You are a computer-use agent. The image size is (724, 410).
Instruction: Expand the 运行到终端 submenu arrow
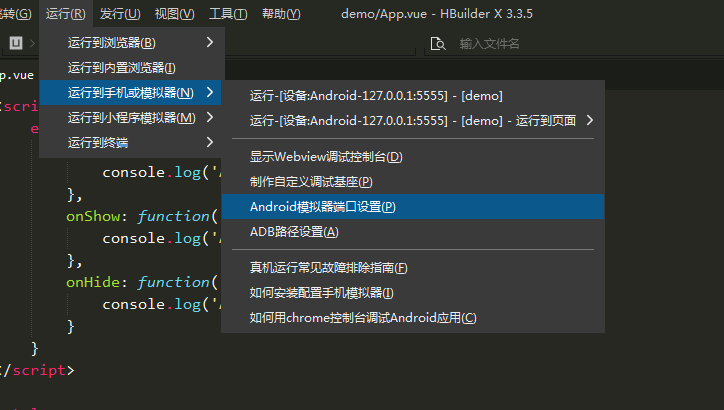(210, 142)
